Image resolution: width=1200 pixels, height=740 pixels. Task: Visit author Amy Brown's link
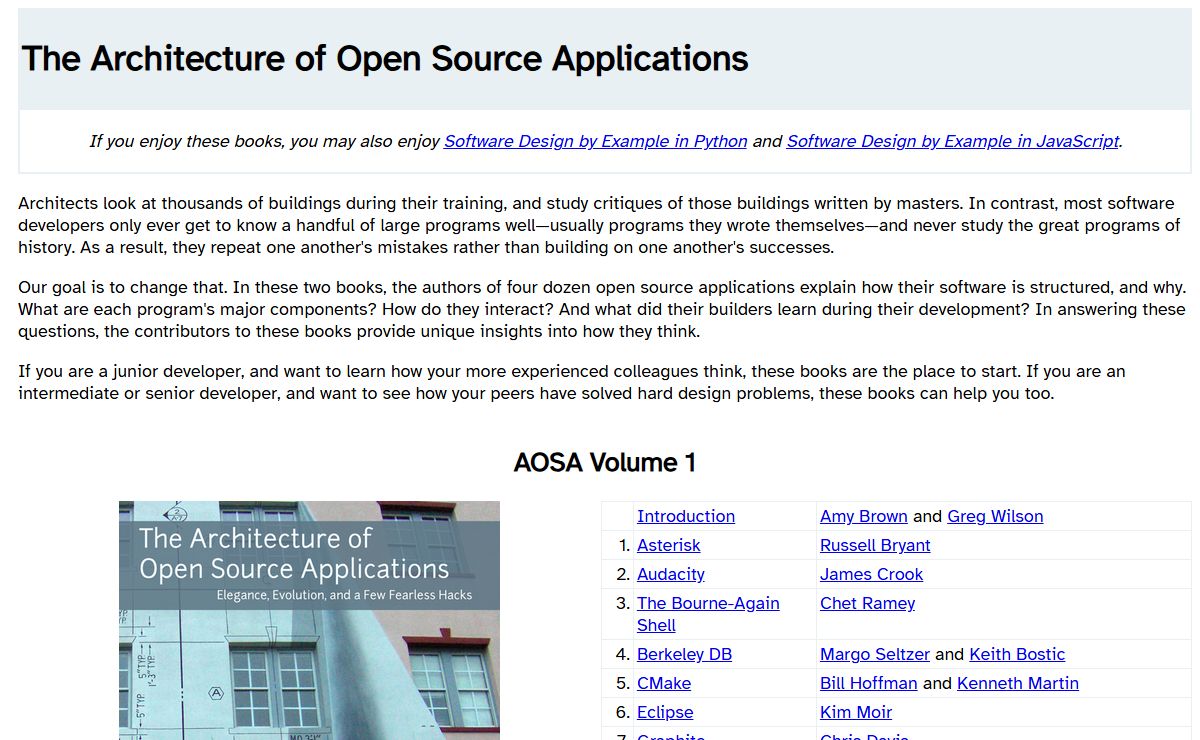coord(864,516)
